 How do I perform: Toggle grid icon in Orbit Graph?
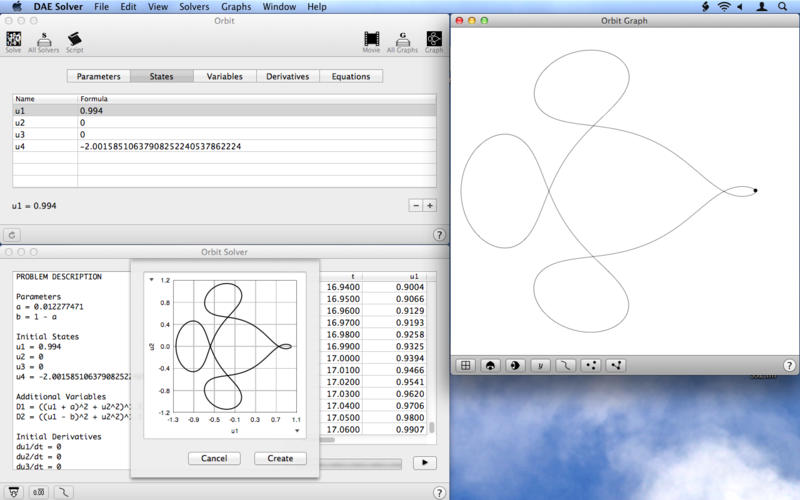coord(465,365)
